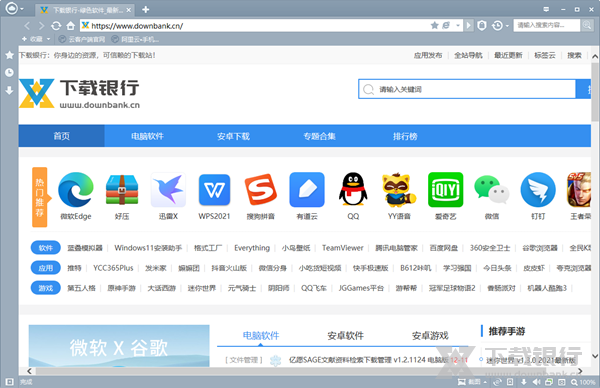Open the address bar dropdown arrow
The width and height of the screenshot is (600, 388).
coord(458,26)
